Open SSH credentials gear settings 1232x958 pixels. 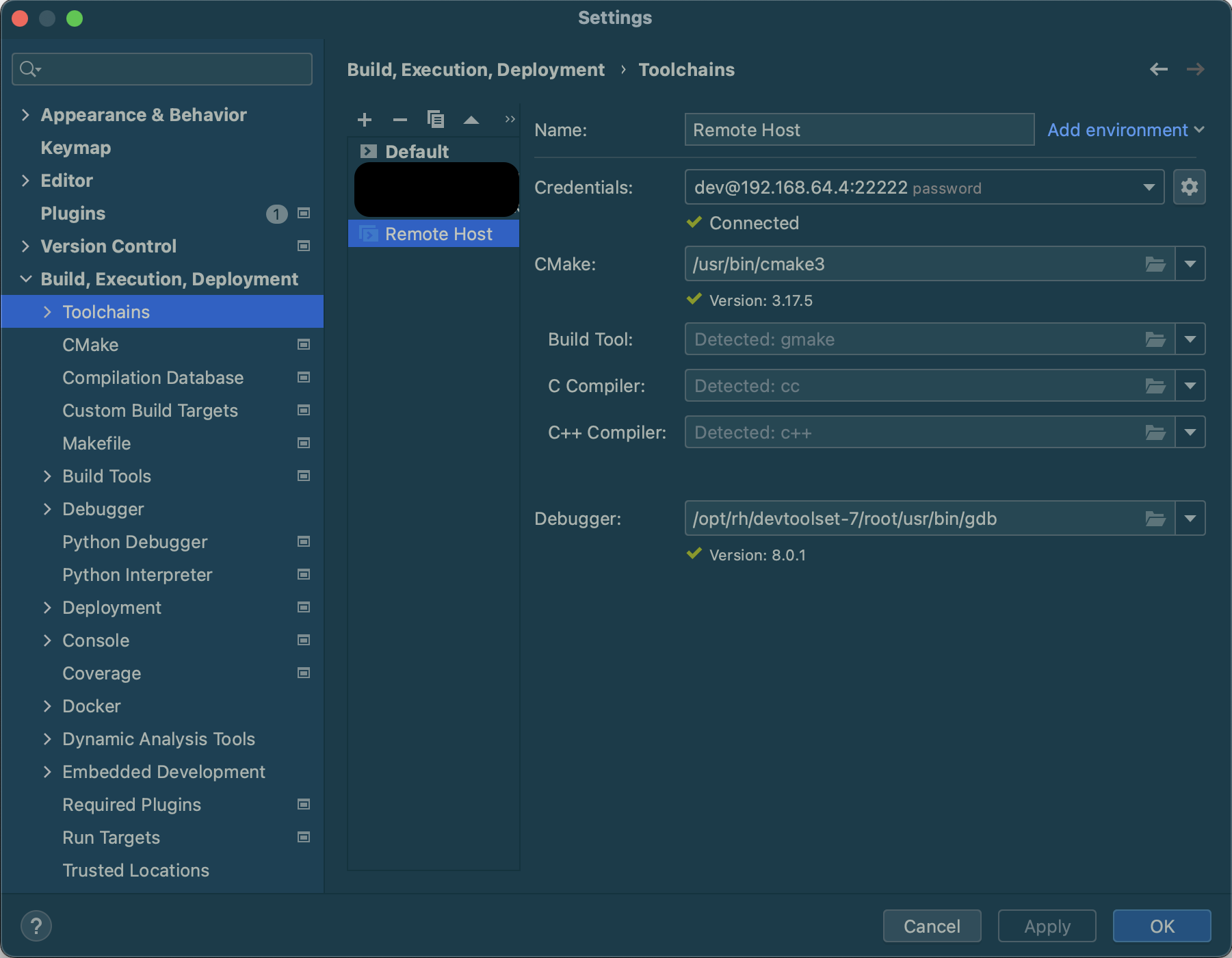pyautogui.click(x=1190, y=187)
